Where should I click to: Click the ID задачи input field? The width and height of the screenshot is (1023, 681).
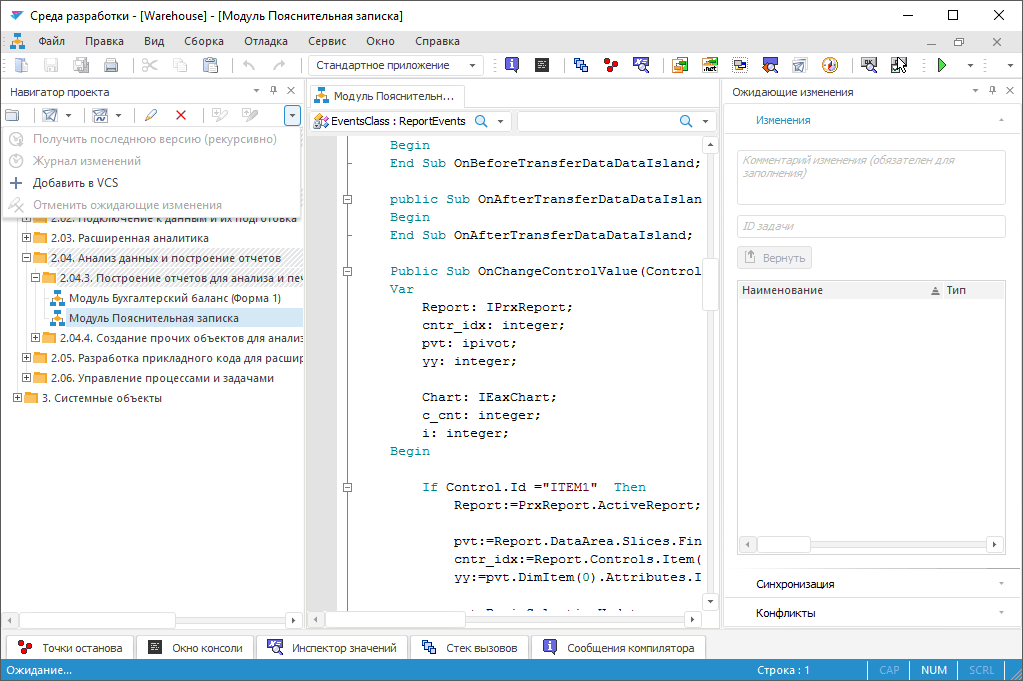pos(871,227)
